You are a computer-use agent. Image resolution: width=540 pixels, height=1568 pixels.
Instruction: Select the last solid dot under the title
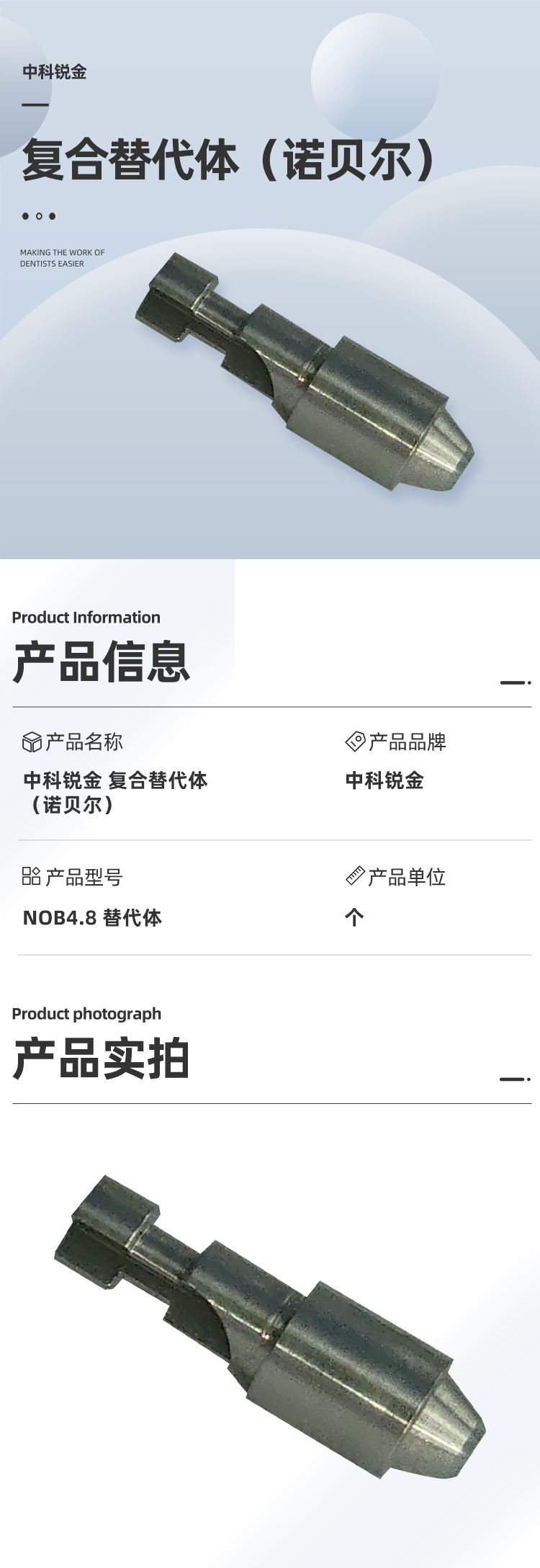coord(52,216)
